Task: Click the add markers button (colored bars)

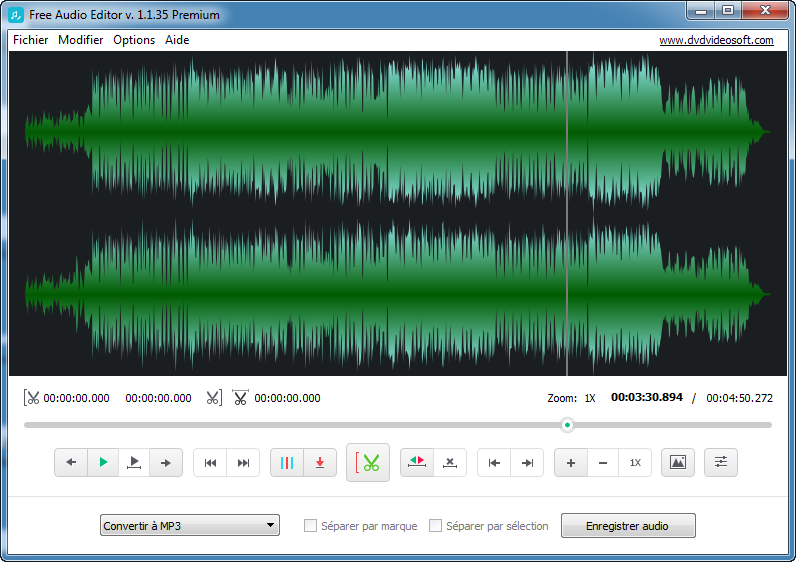Action: (x=287, y=462)
